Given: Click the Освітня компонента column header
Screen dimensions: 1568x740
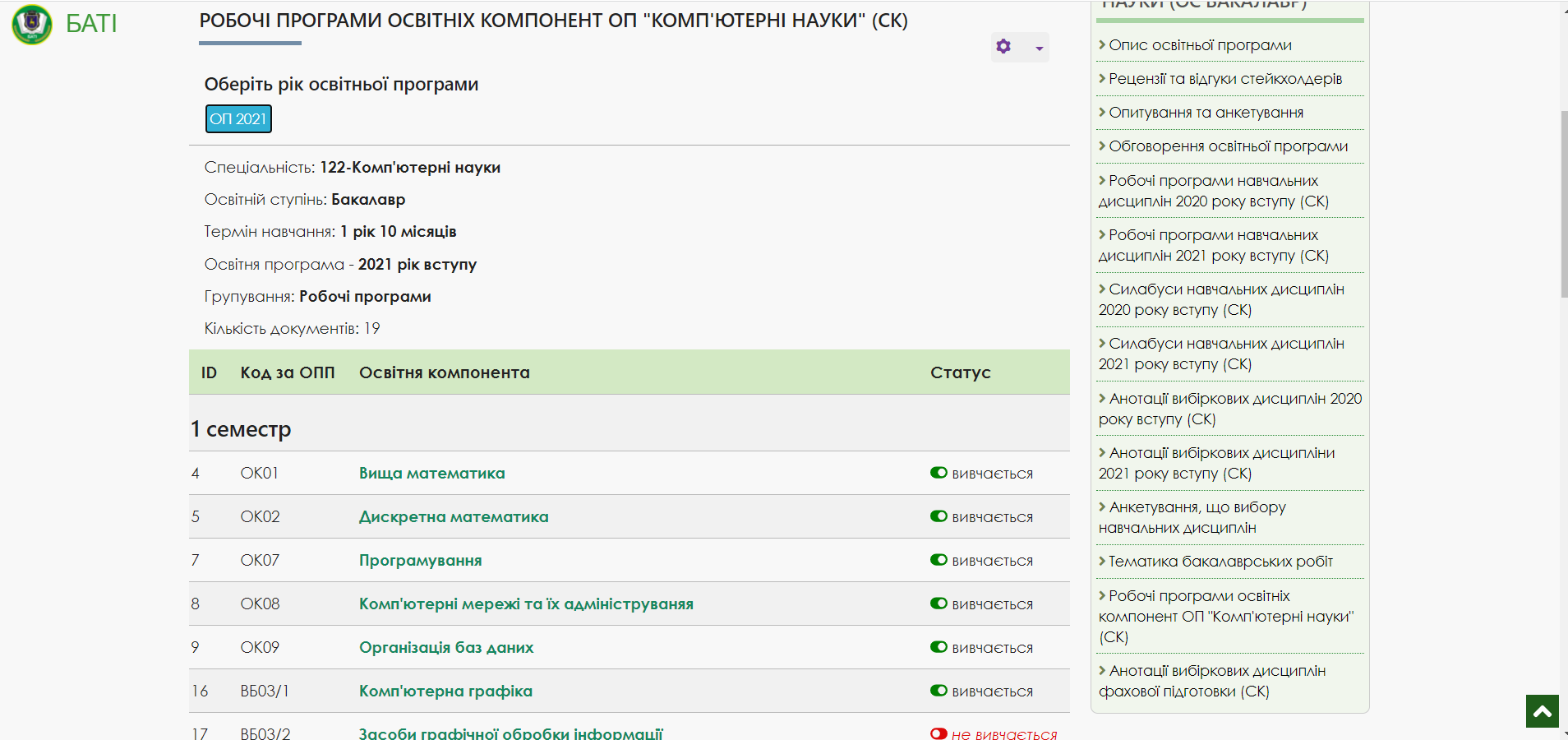Looking at the screenshot, I should [x=445, y=372].
